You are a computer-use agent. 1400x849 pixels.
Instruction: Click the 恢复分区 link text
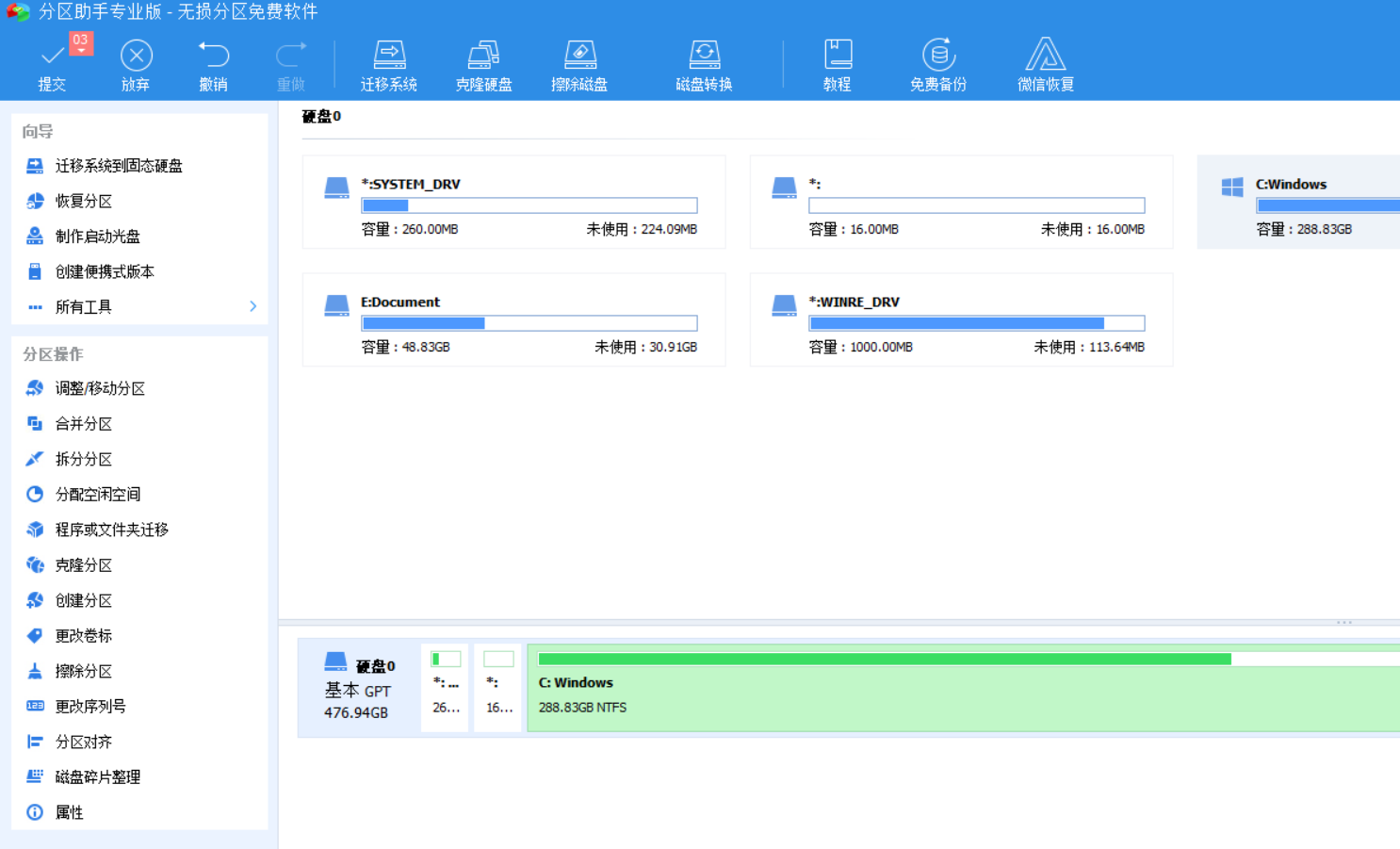tap(84, 201)
